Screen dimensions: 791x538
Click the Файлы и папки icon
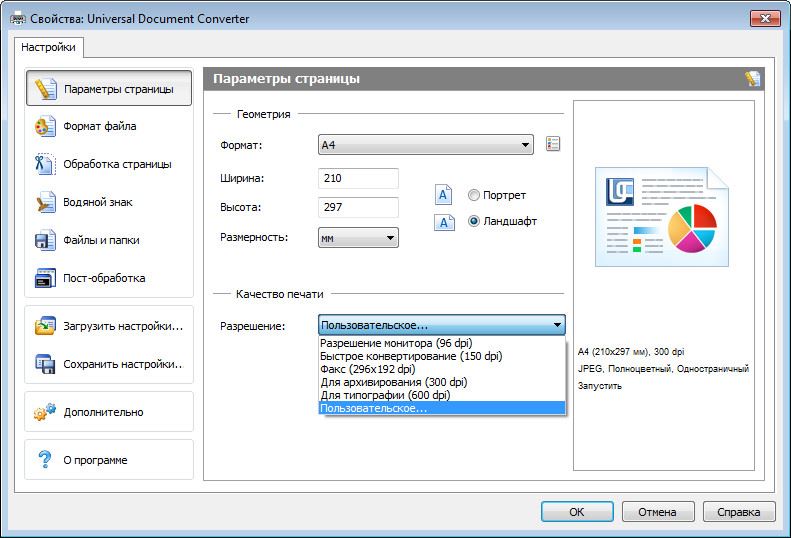click(45, 241)
